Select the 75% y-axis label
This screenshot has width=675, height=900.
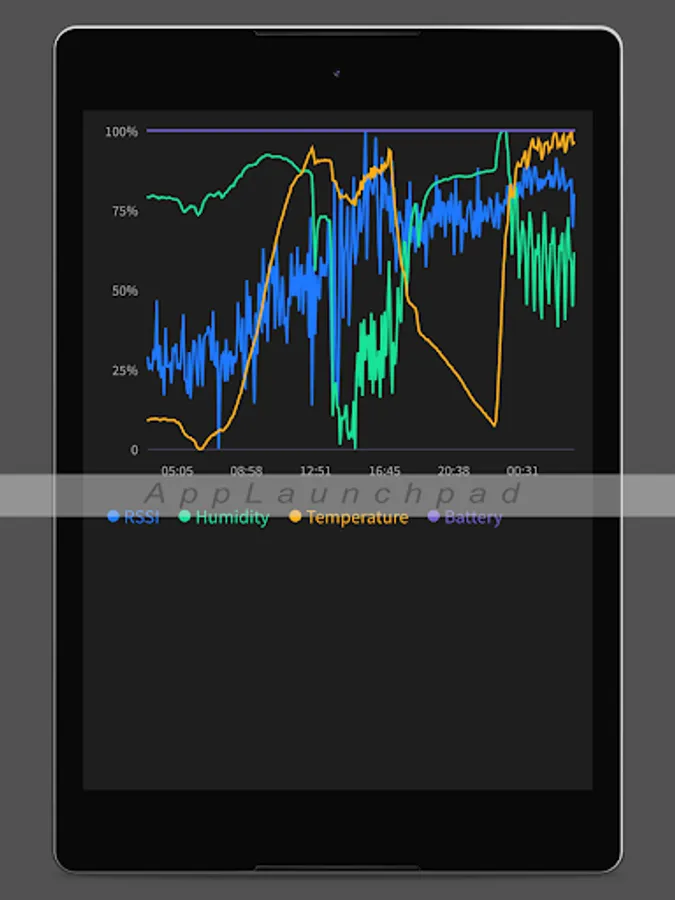click(x=125, y=211)
